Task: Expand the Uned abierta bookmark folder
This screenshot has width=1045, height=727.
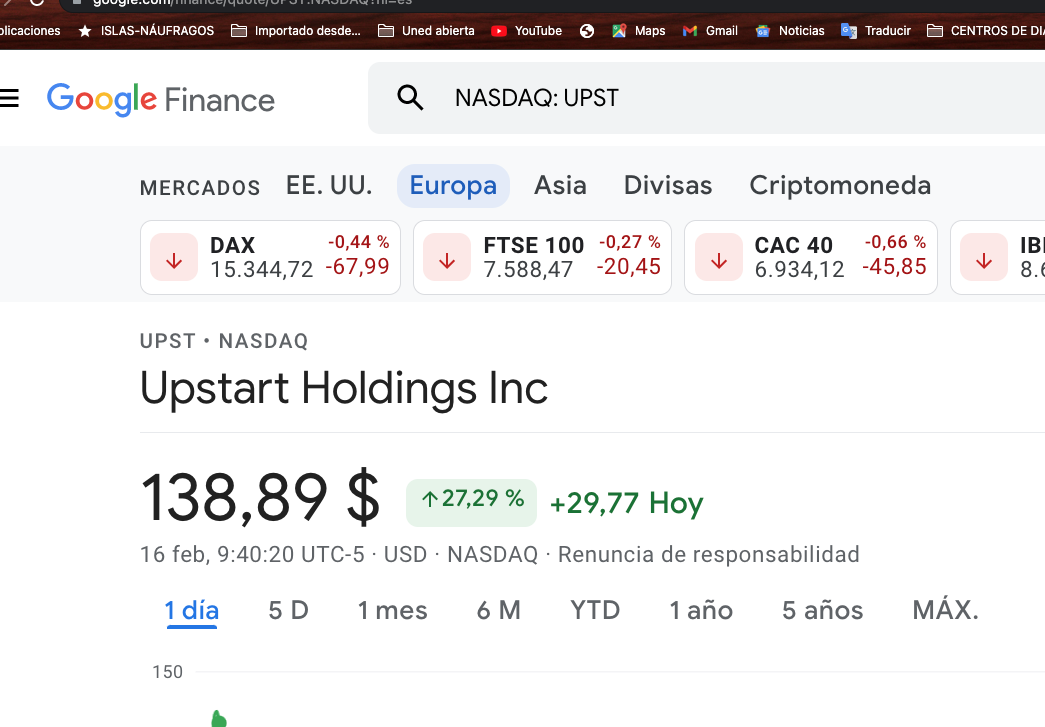Action: tap(426, 31)
